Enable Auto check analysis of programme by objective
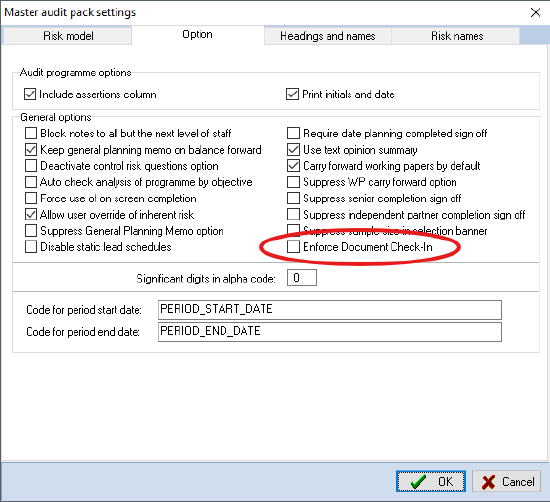Screen dimensions: 550x502 pyautogui.click(x=31, y=182)
